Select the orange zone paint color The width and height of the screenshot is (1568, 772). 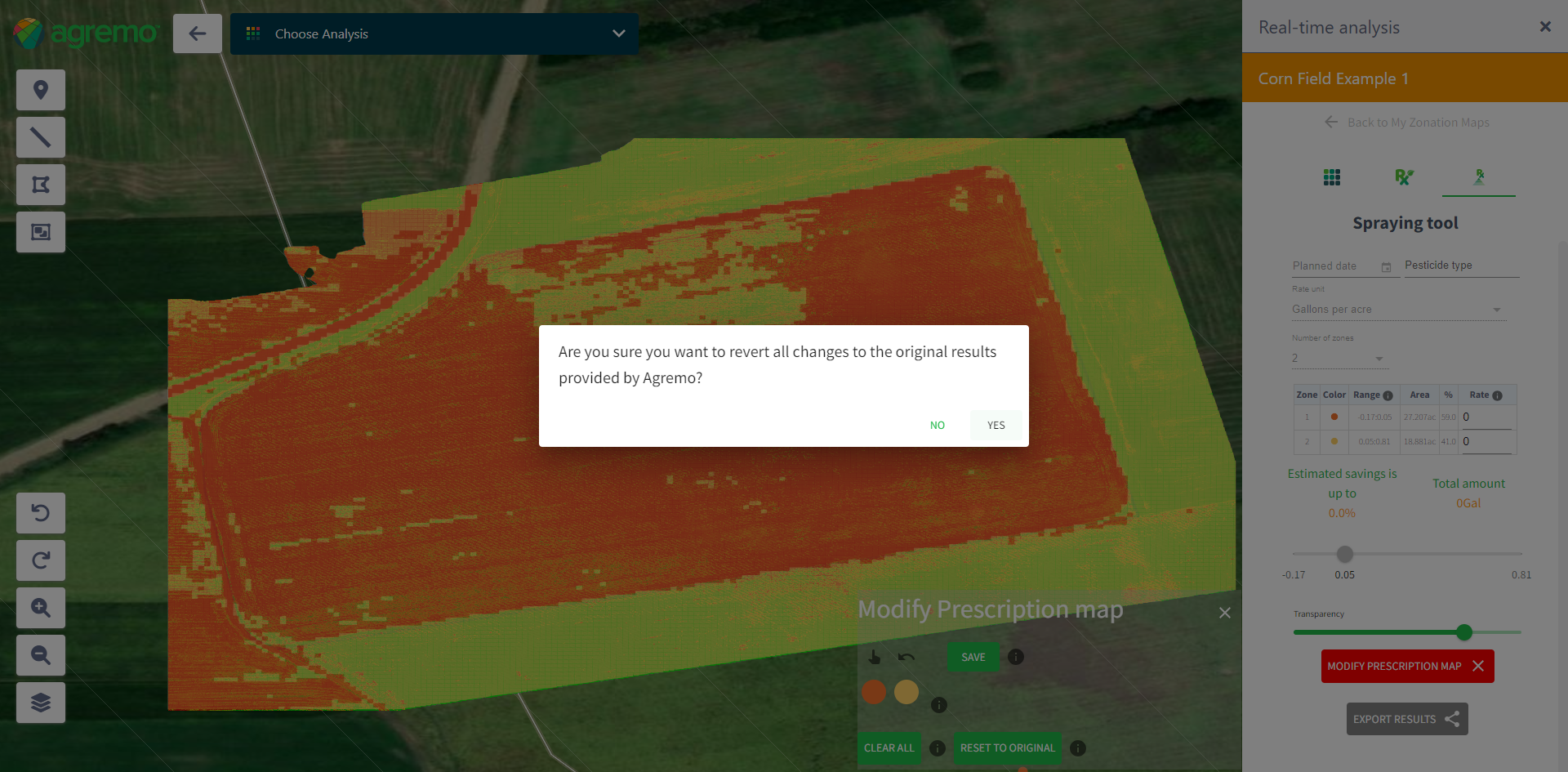coord(874,692)
